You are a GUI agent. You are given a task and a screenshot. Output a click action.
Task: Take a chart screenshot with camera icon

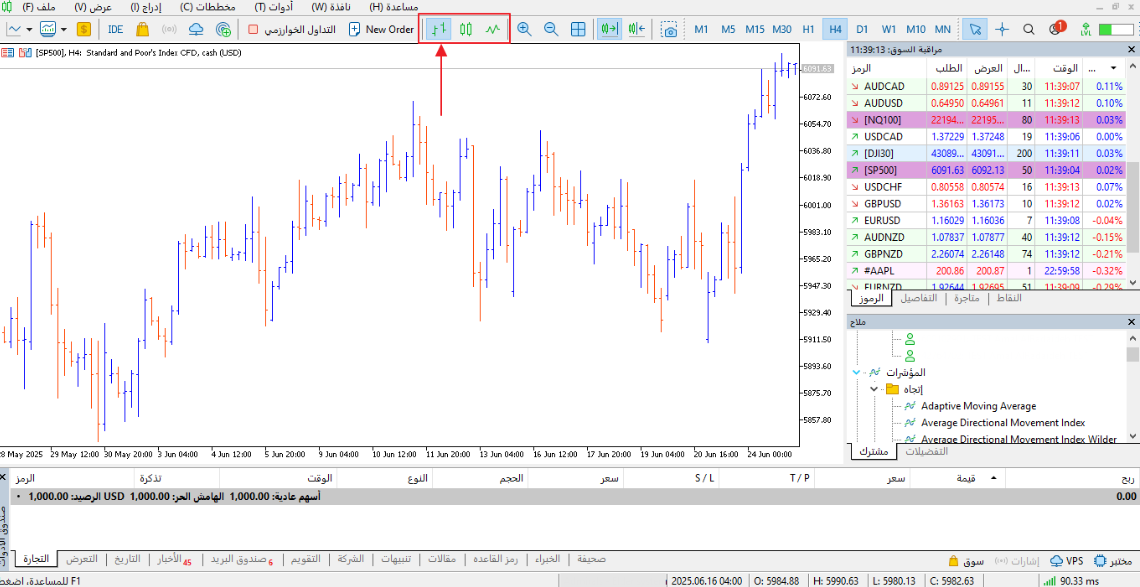point(669,29)
